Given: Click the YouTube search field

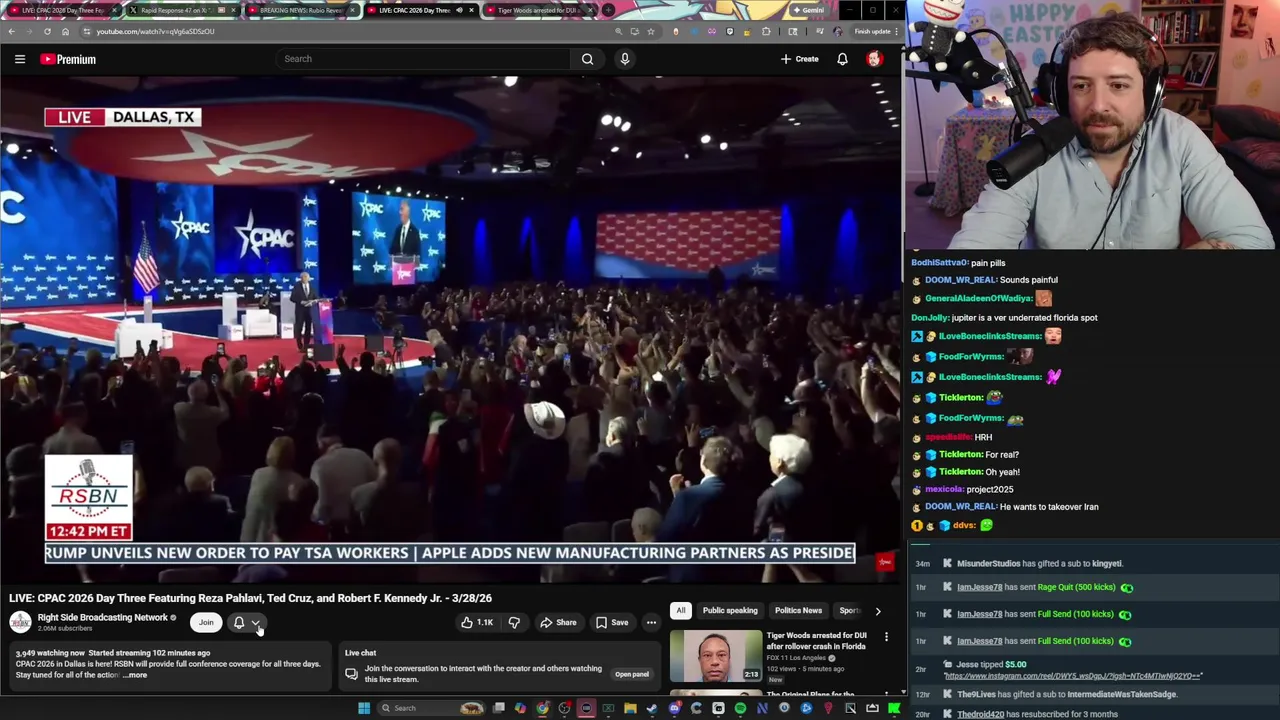Looking at the screenshot, I should coord(422,59).
